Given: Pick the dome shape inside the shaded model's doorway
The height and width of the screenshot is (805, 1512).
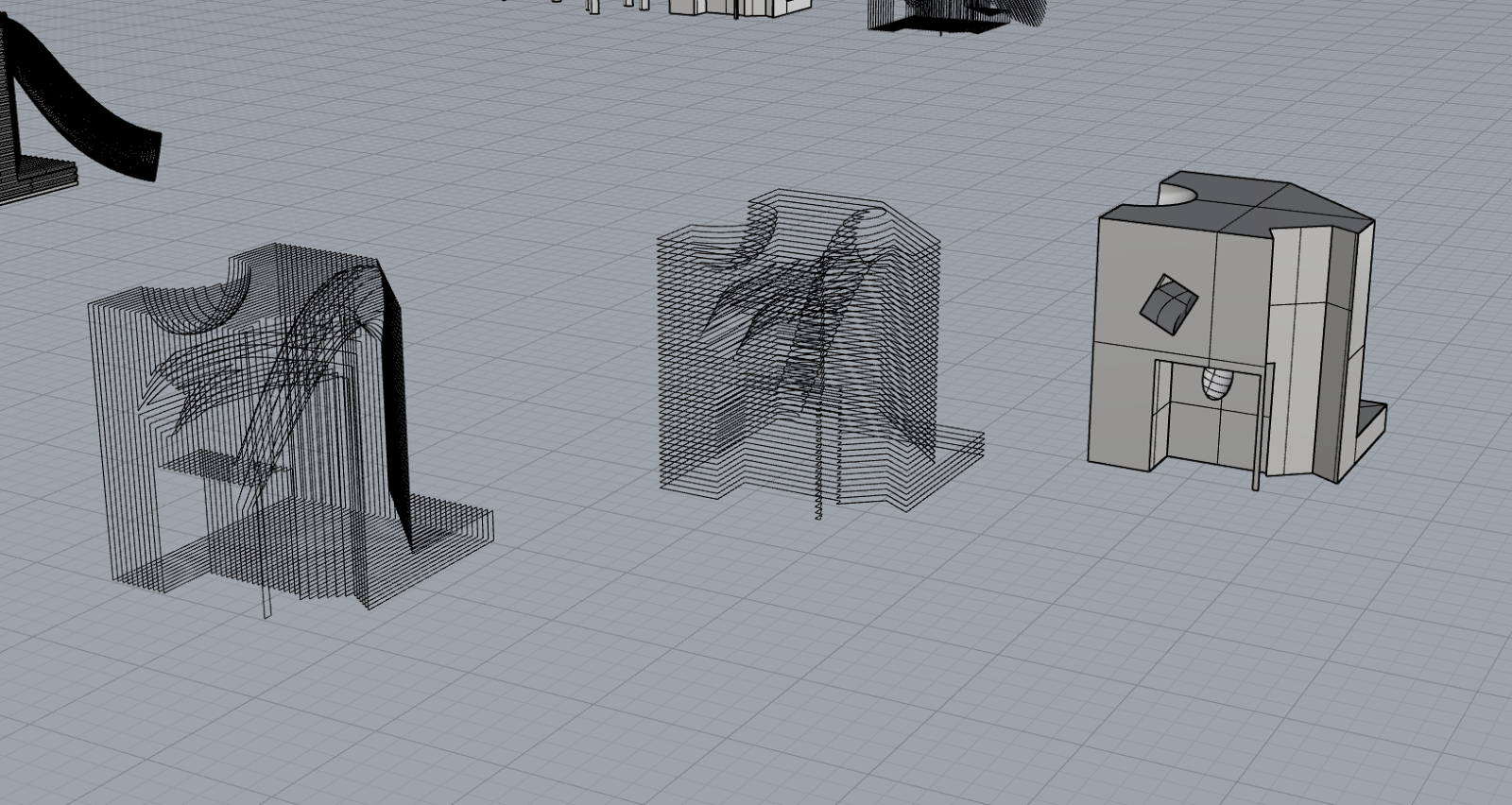Looking at the screenshot, I should pyautogui.click(x=1217, y=384).
